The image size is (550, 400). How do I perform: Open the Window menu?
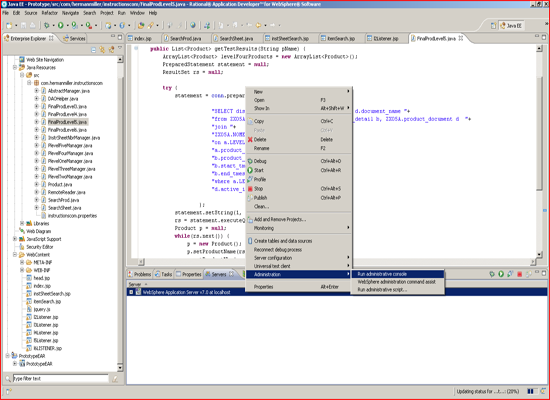point(137,13)
